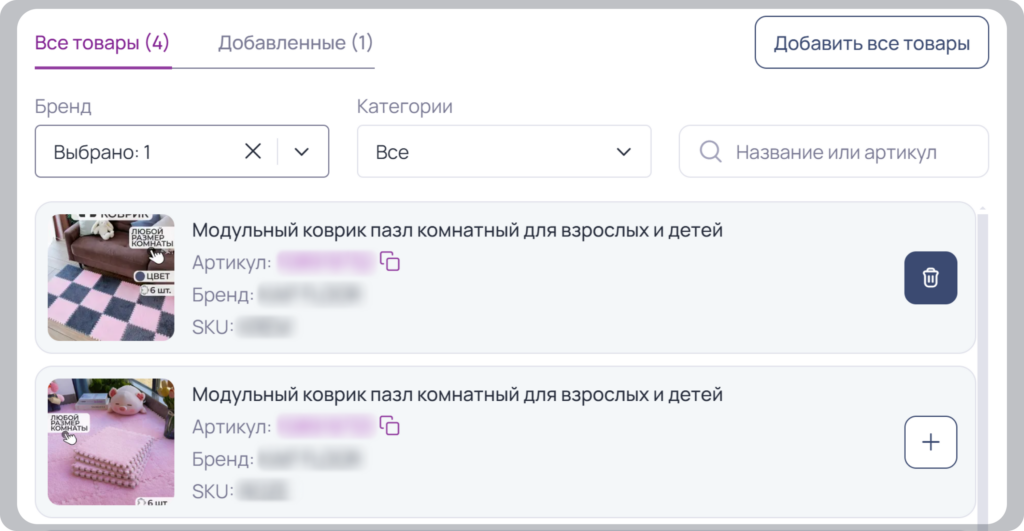Open the Бренд combo box showing Выбрано: 1

[x=182, y=152]
